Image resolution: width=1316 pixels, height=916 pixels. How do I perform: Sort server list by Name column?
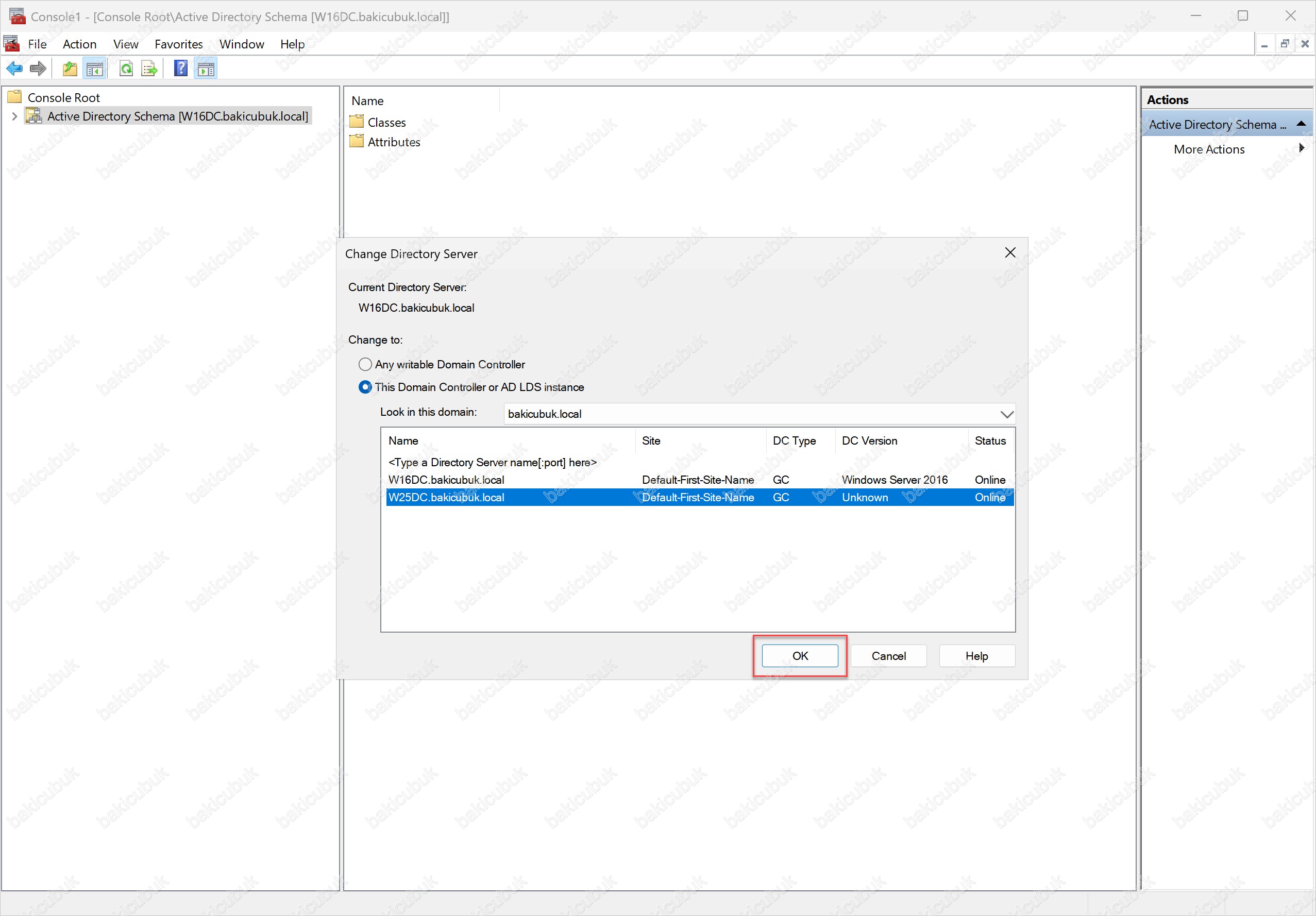[509, 441]
